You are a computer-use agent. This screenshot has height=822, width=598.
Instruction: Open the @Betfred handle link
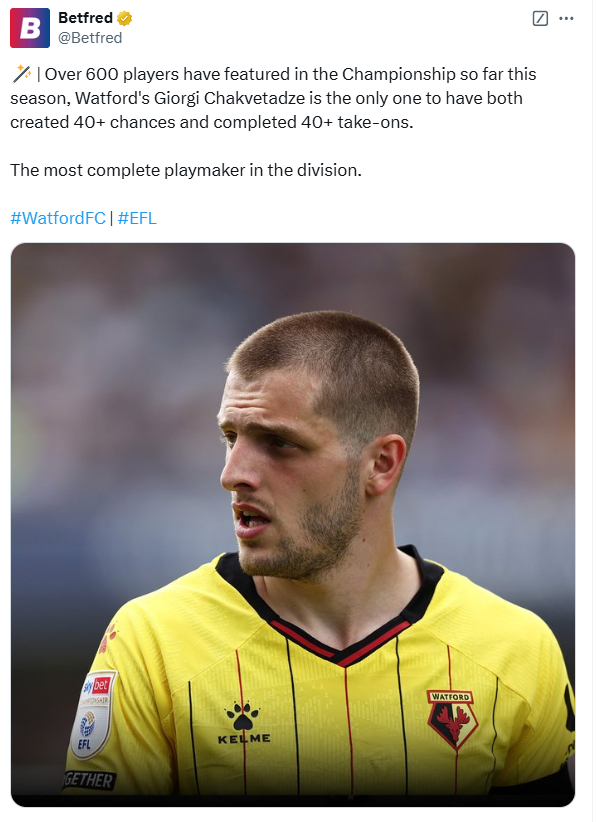click(x=90, y=38)
